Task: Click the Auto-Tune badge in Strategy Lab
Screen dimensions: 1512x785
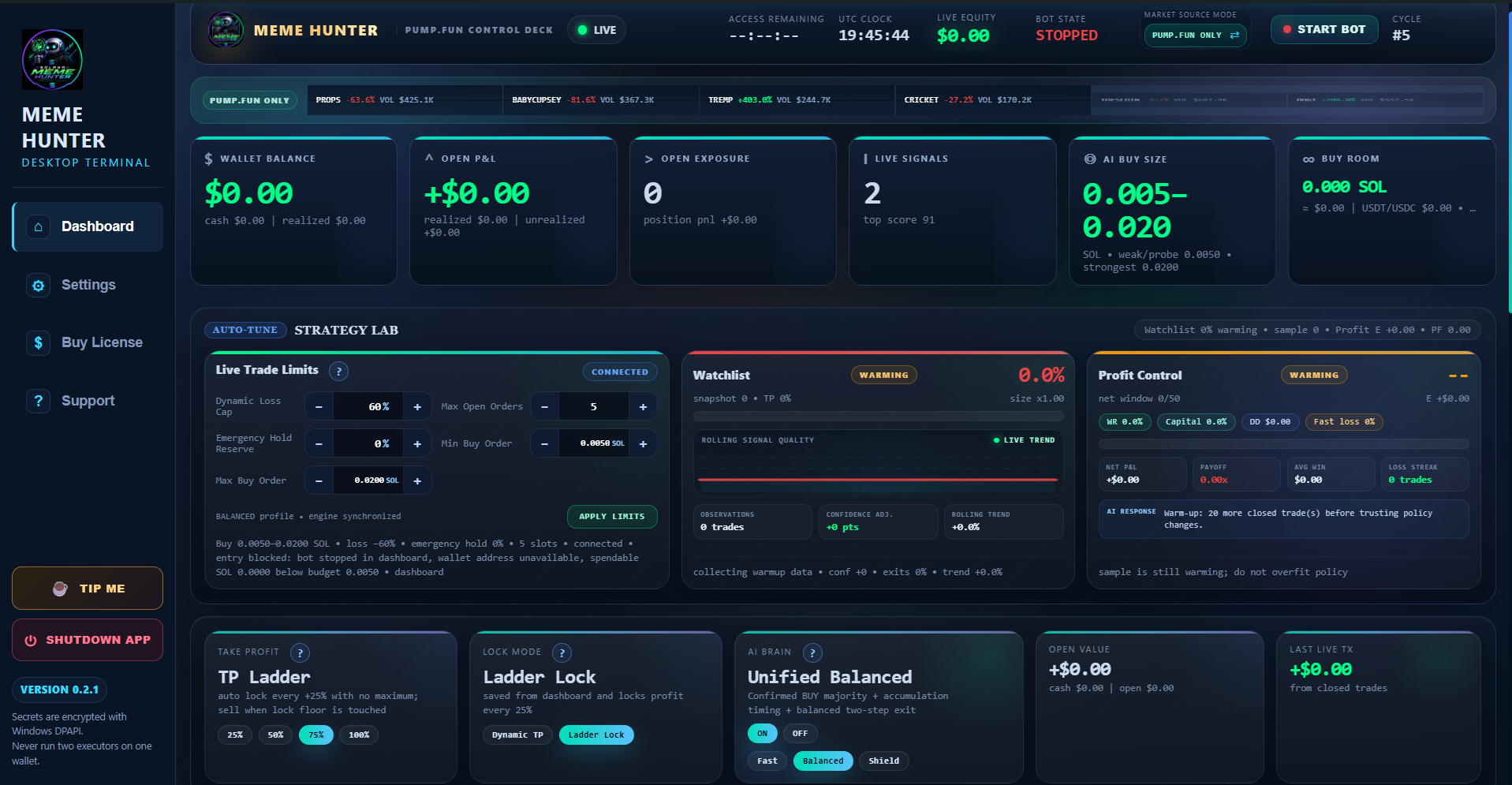Action: 245,330
